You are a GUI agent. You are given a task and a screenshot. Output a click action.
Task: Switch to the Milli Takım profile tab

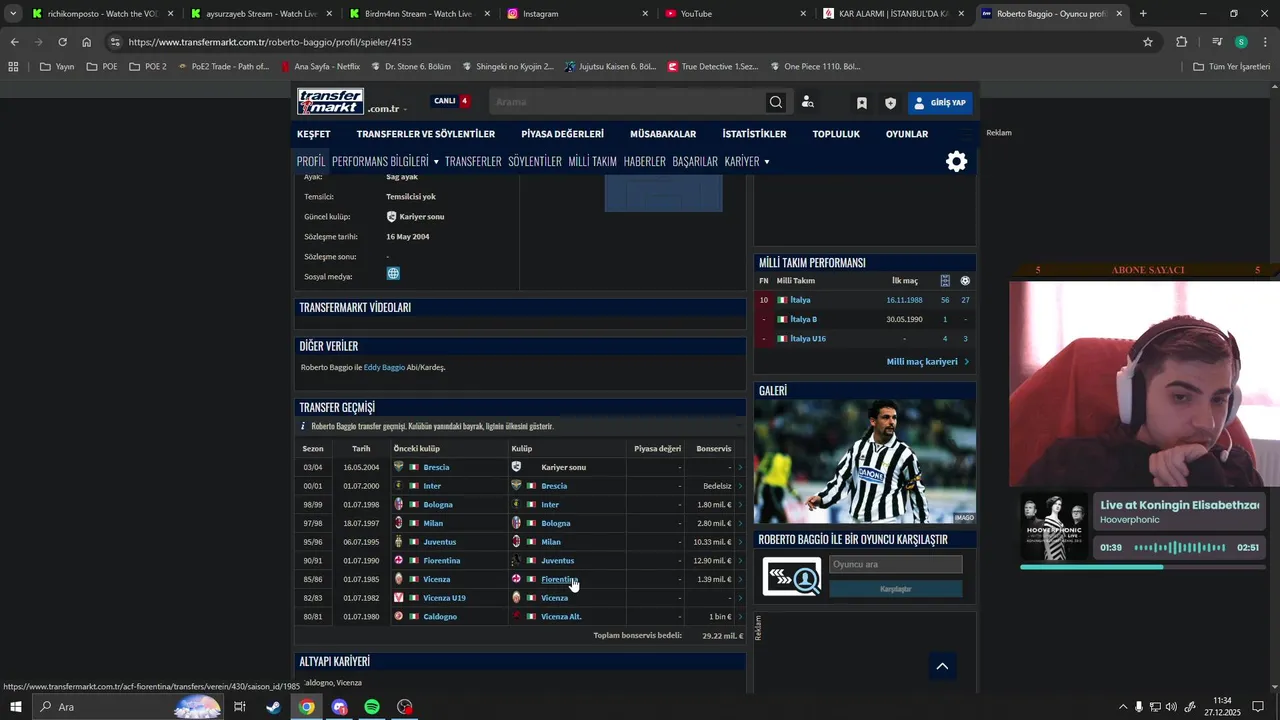click(592, 161)
